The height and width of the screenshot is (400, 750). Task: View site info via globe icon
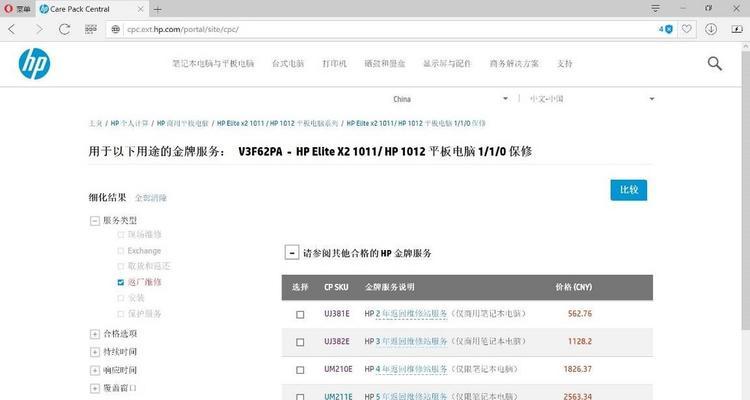(116, 29)
